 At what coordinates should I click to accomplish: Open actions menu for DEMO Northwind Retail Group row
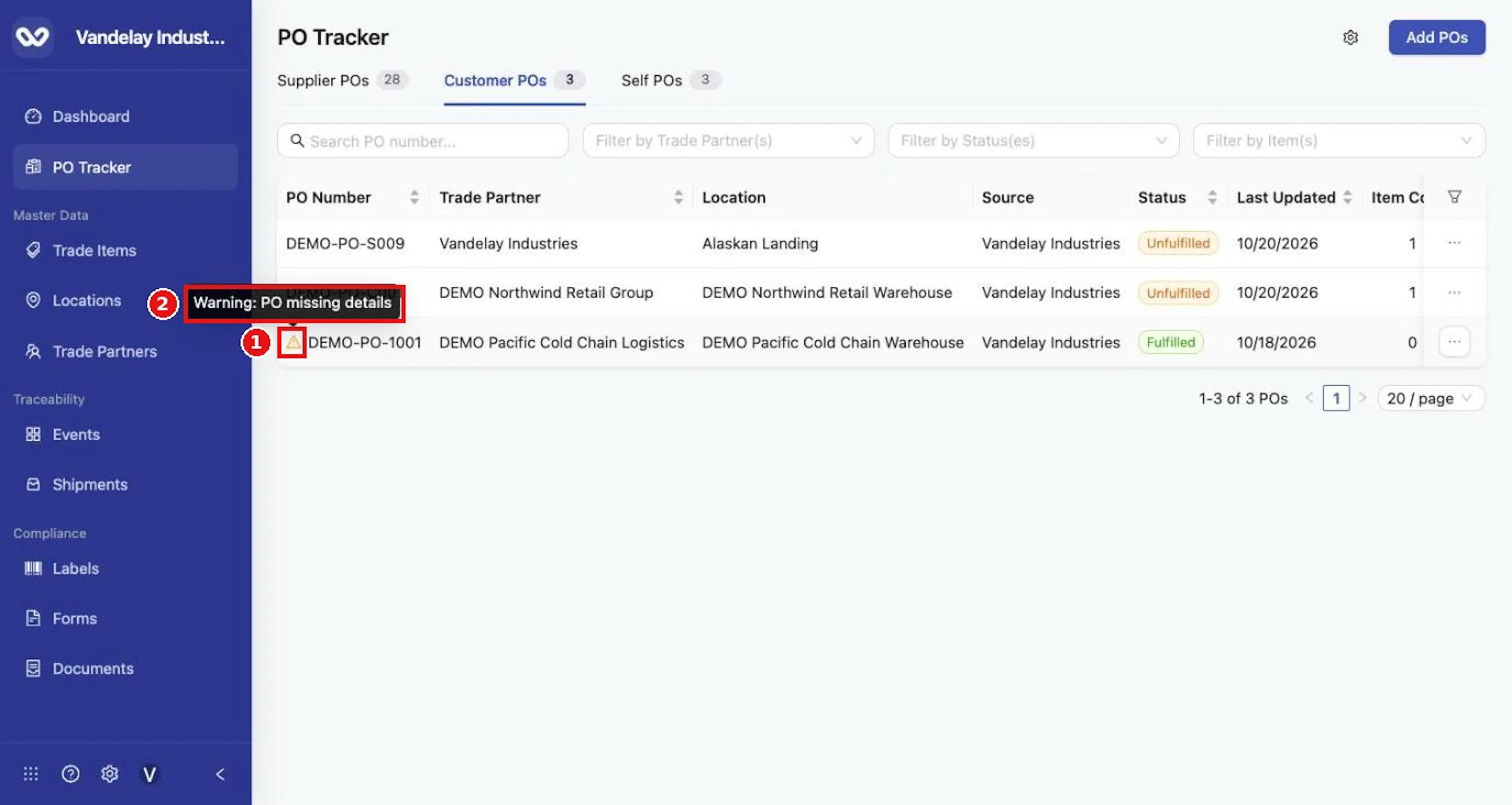1454,292
